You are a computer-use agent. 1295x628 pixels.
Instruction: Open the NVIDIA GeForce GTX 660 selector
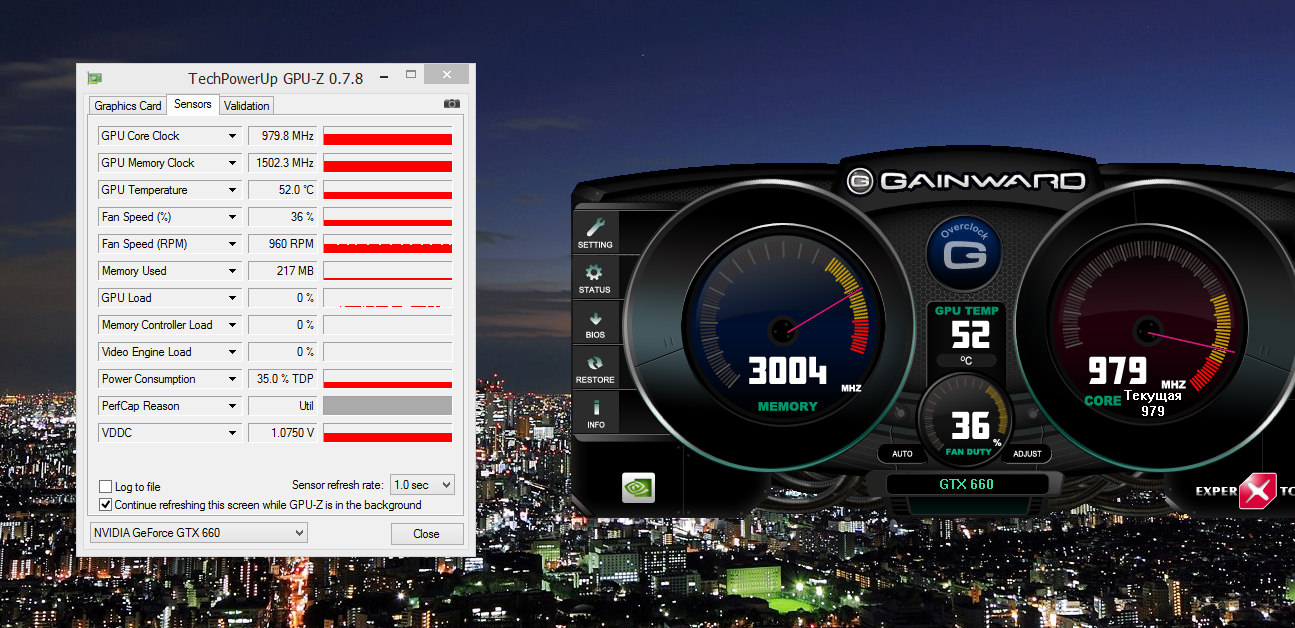(199, 533)
